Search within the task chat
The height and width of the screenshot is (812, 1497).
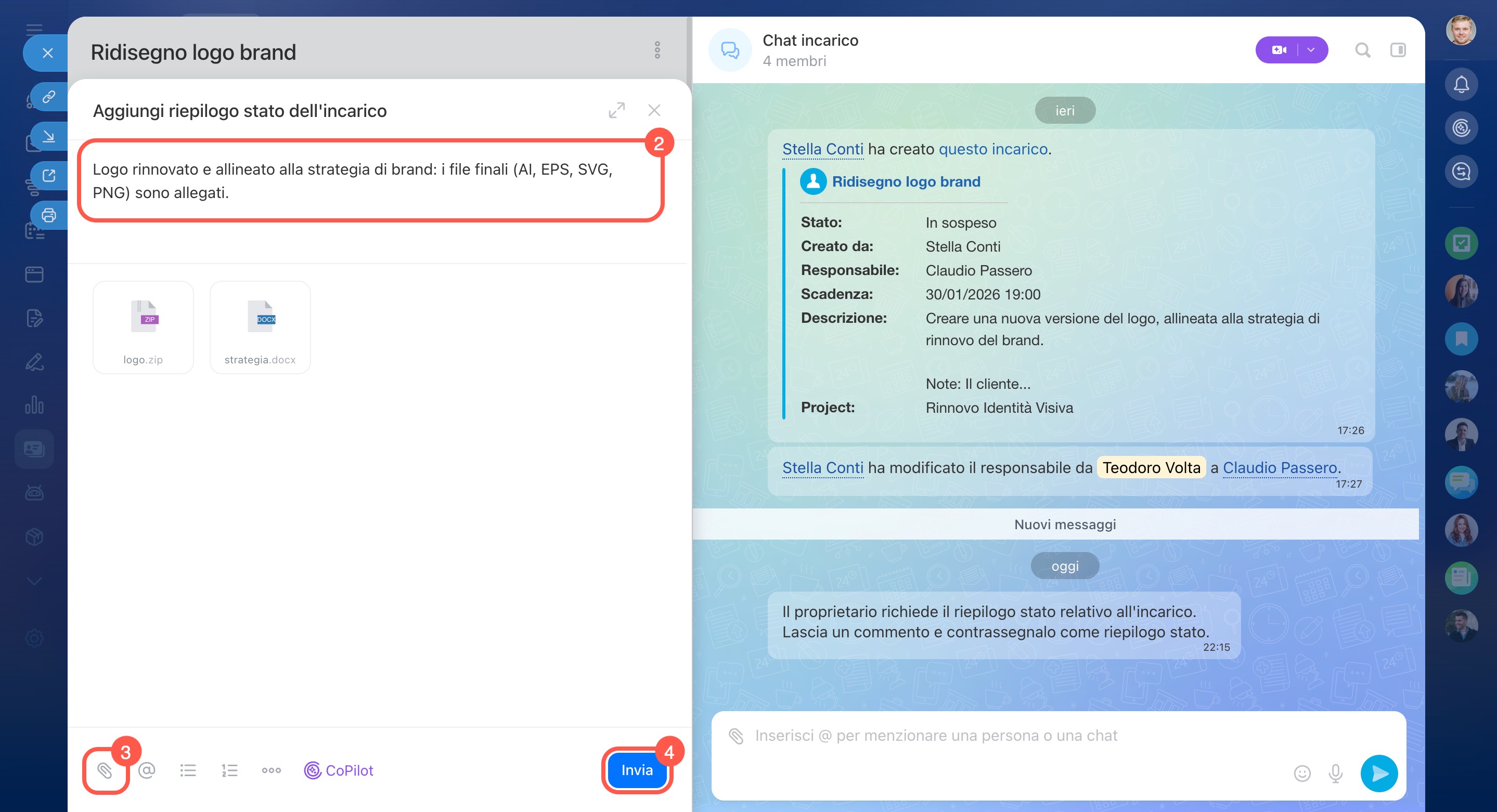click(x=1362, y=50)
